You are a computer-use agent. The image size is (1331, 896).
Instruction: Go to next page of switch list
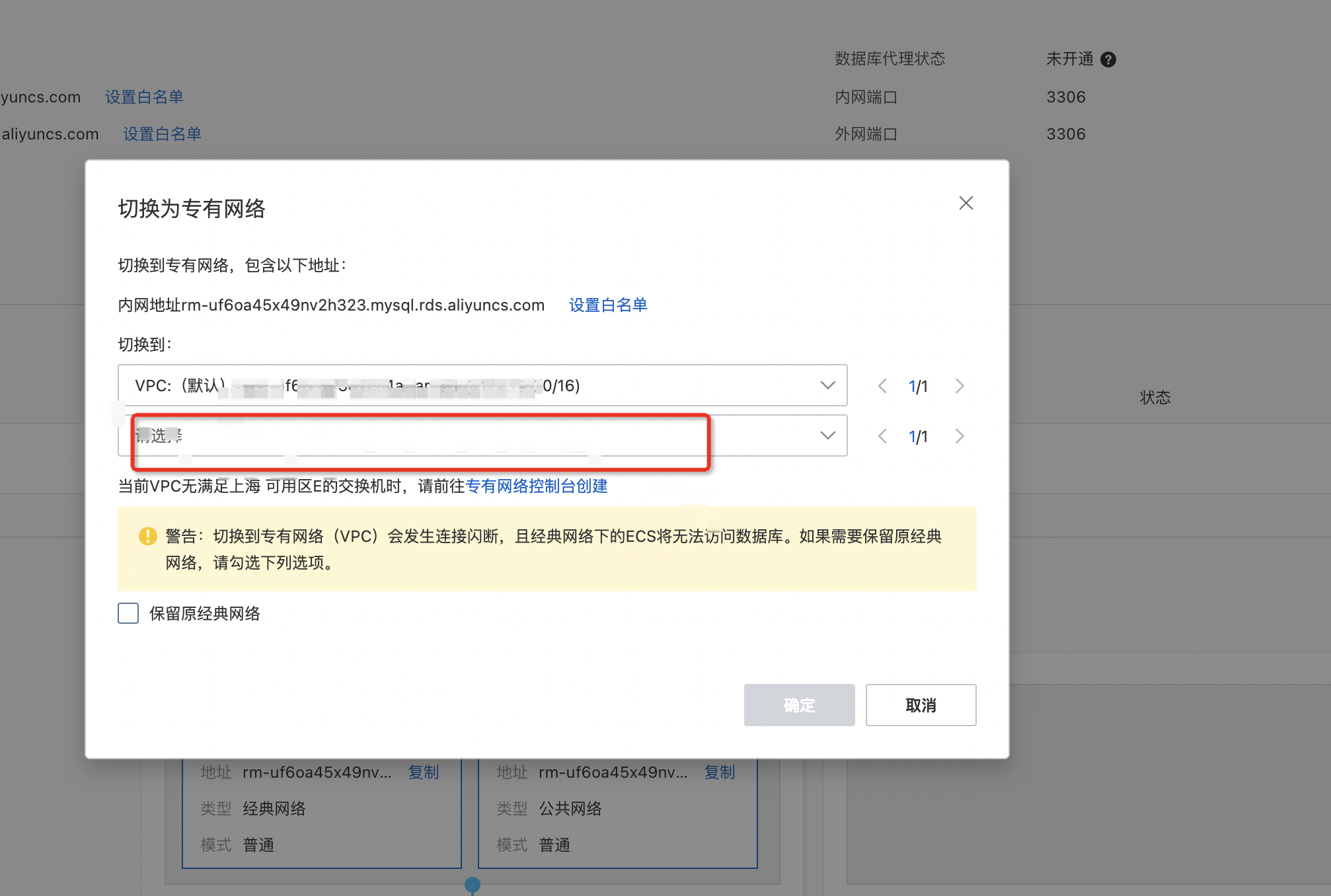click(x=960, y=436)
